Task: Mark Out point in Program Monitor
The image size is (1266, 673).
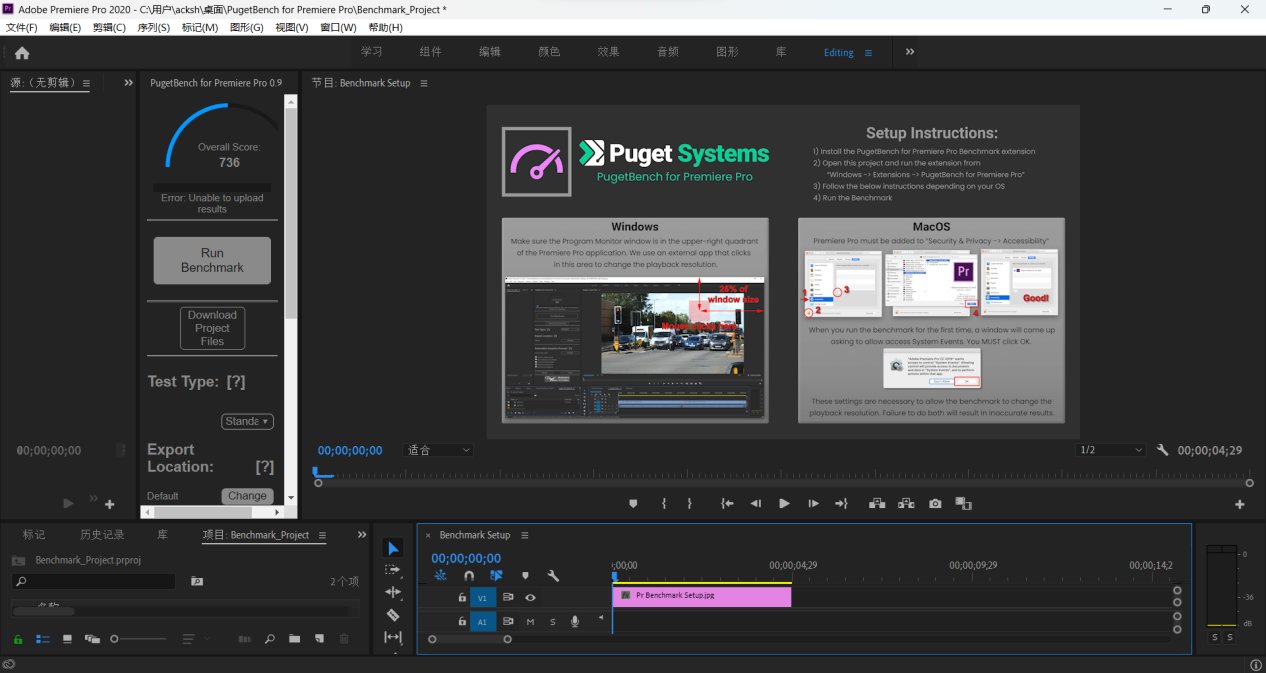Action: click(689, 504)
